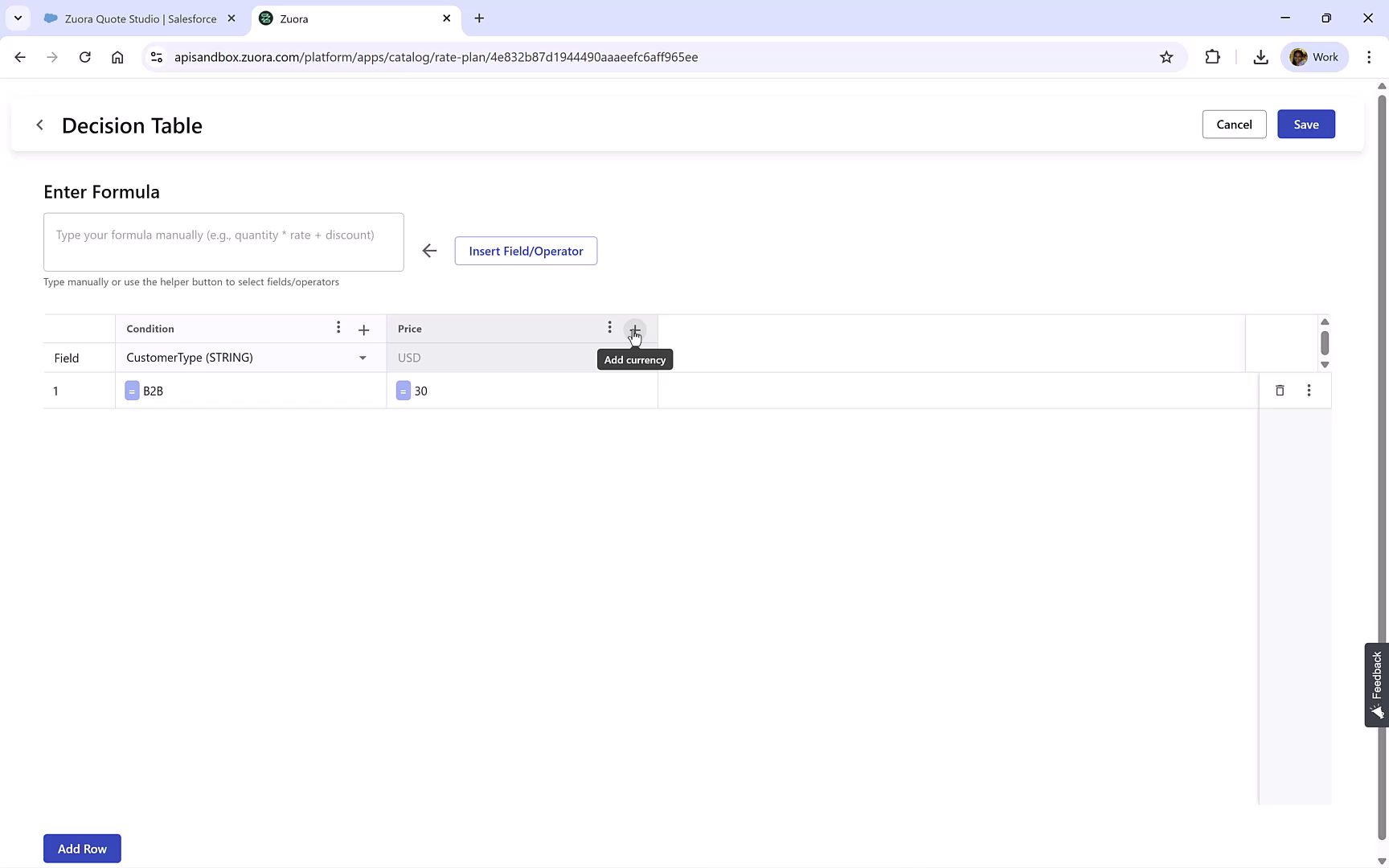The image size is (1389, 868).
Task: Save the Decision Table
Action: tap(1305, 124)
